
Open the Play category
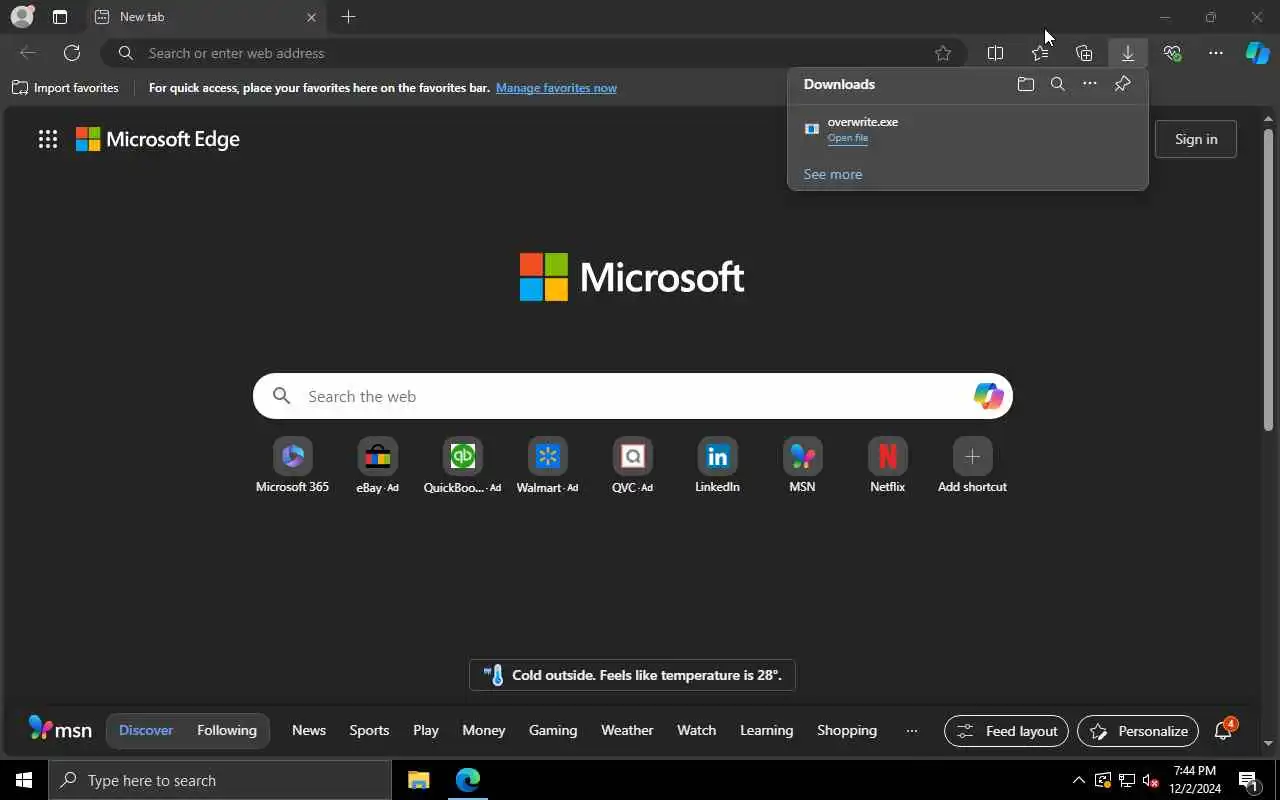(x=426, y=730)
